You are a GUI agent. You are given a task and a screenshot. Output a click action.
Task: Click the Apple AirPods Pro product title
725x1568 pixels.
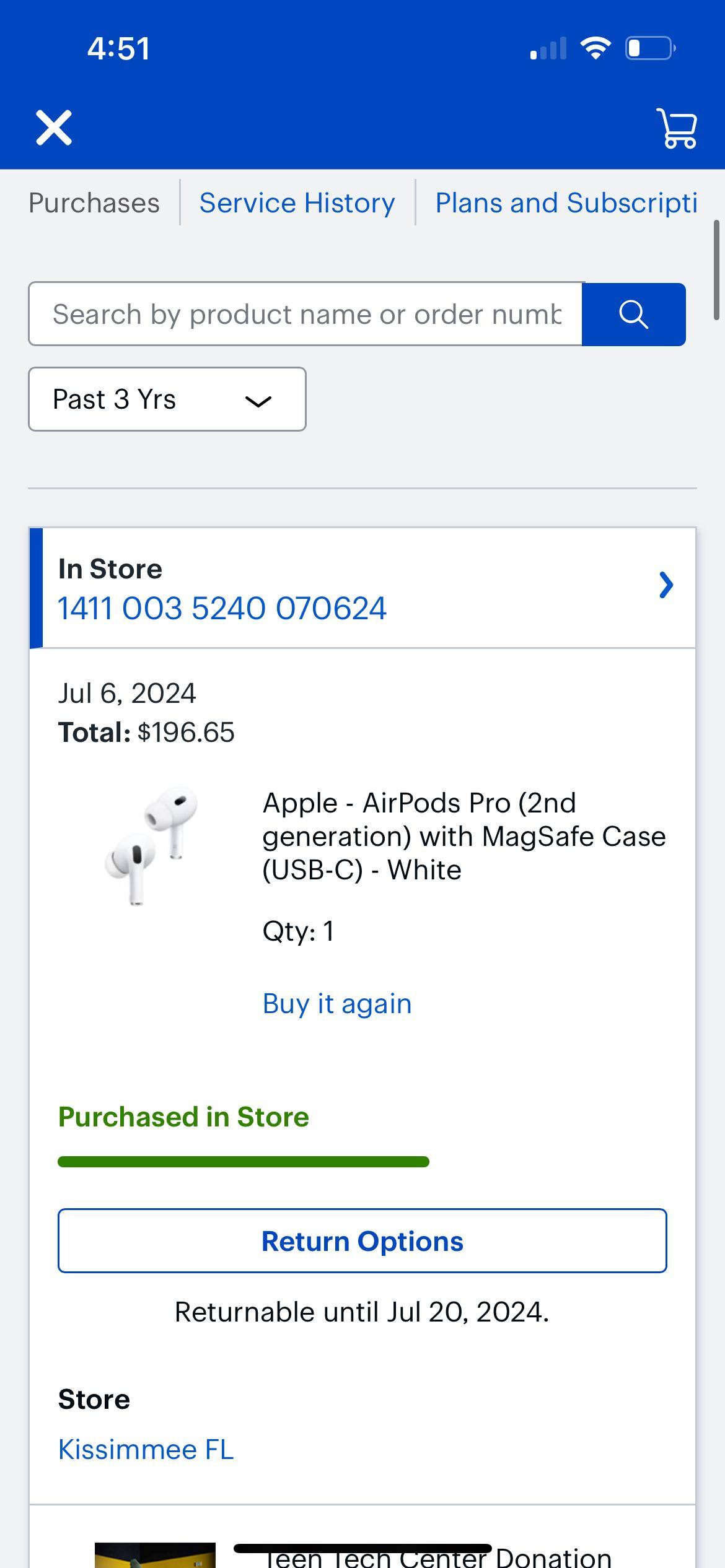(x=464, y=835)
